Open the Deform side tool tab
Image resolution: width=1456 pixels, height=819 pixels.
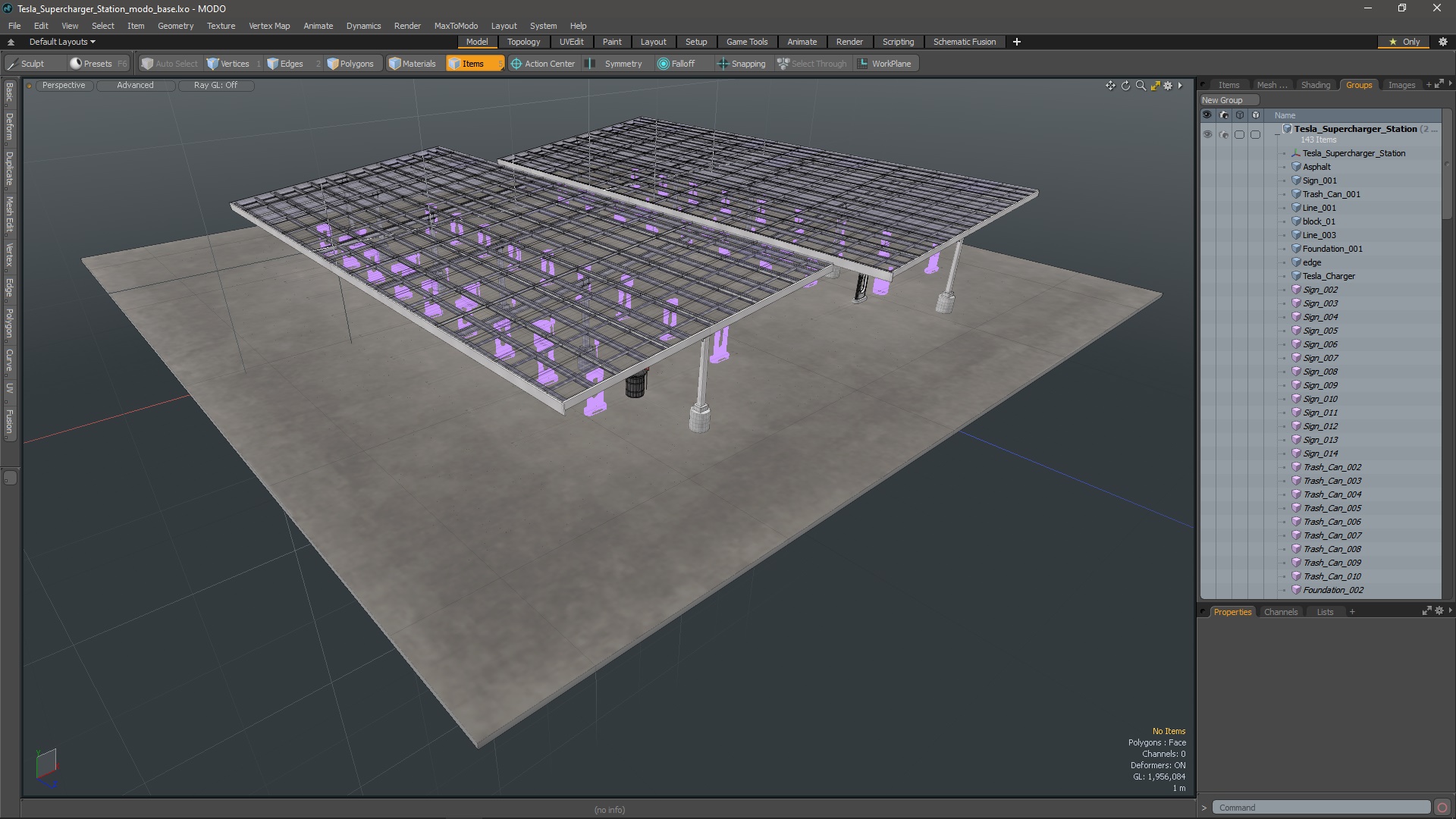point(9,127)
